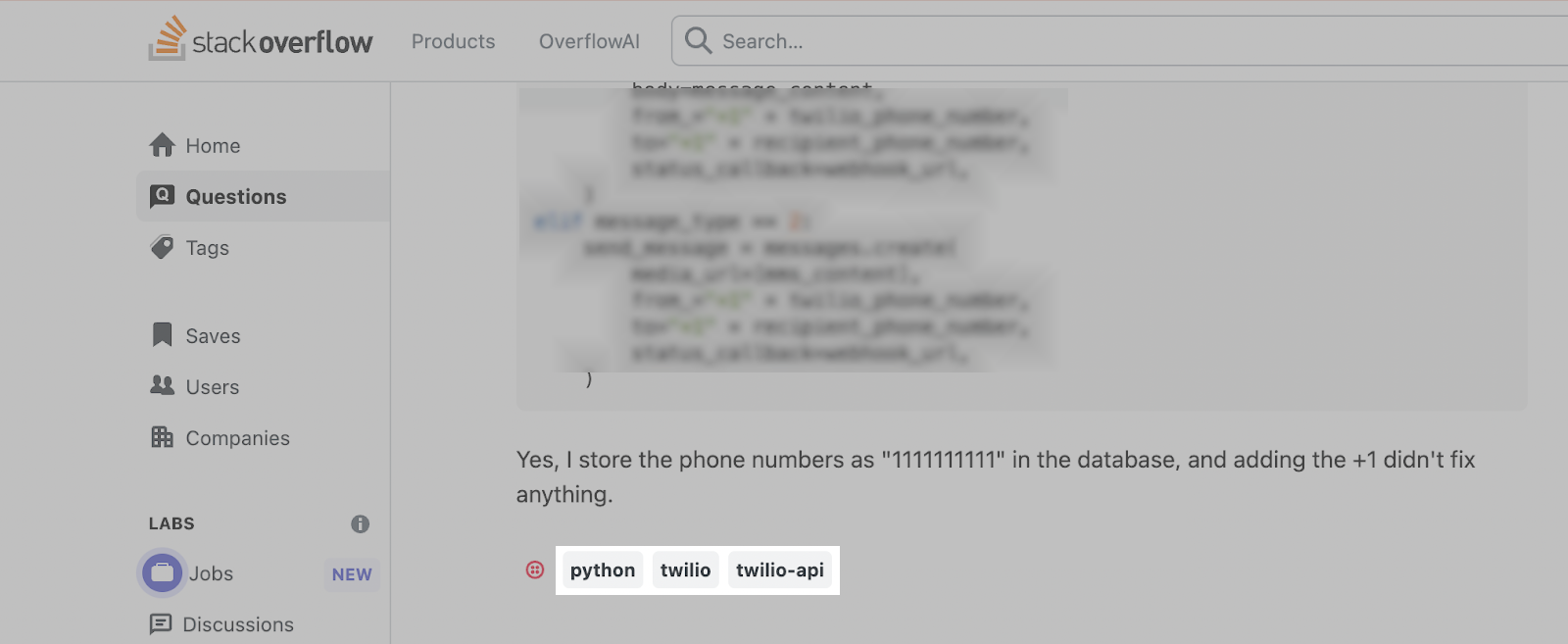Image resolution: width=1568 pixels, height=644 pixels.
Task: Open the OverflowAI menu item
Action: [x=589, y=41]
